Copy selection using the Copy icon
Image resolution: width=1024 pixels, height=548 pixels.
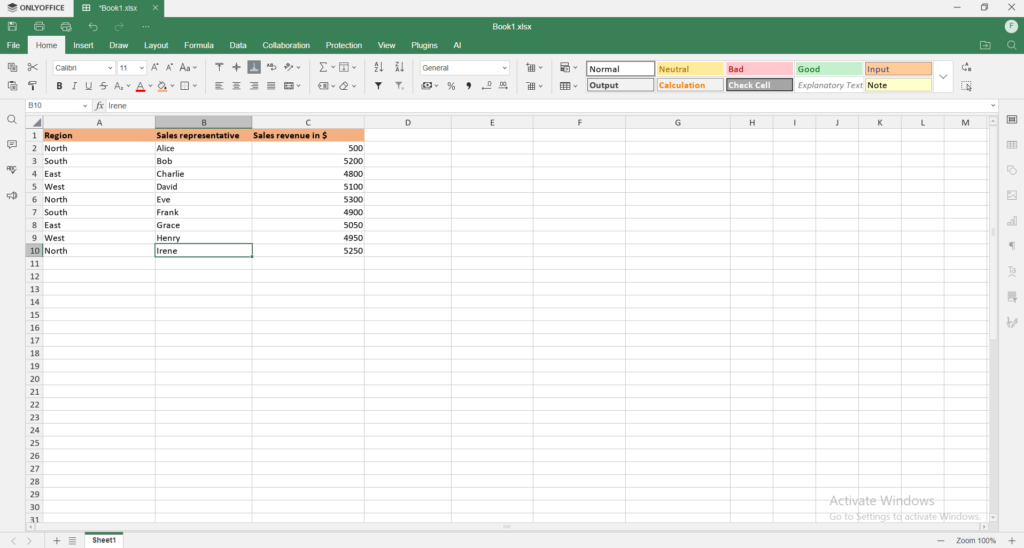coord(12,67)
